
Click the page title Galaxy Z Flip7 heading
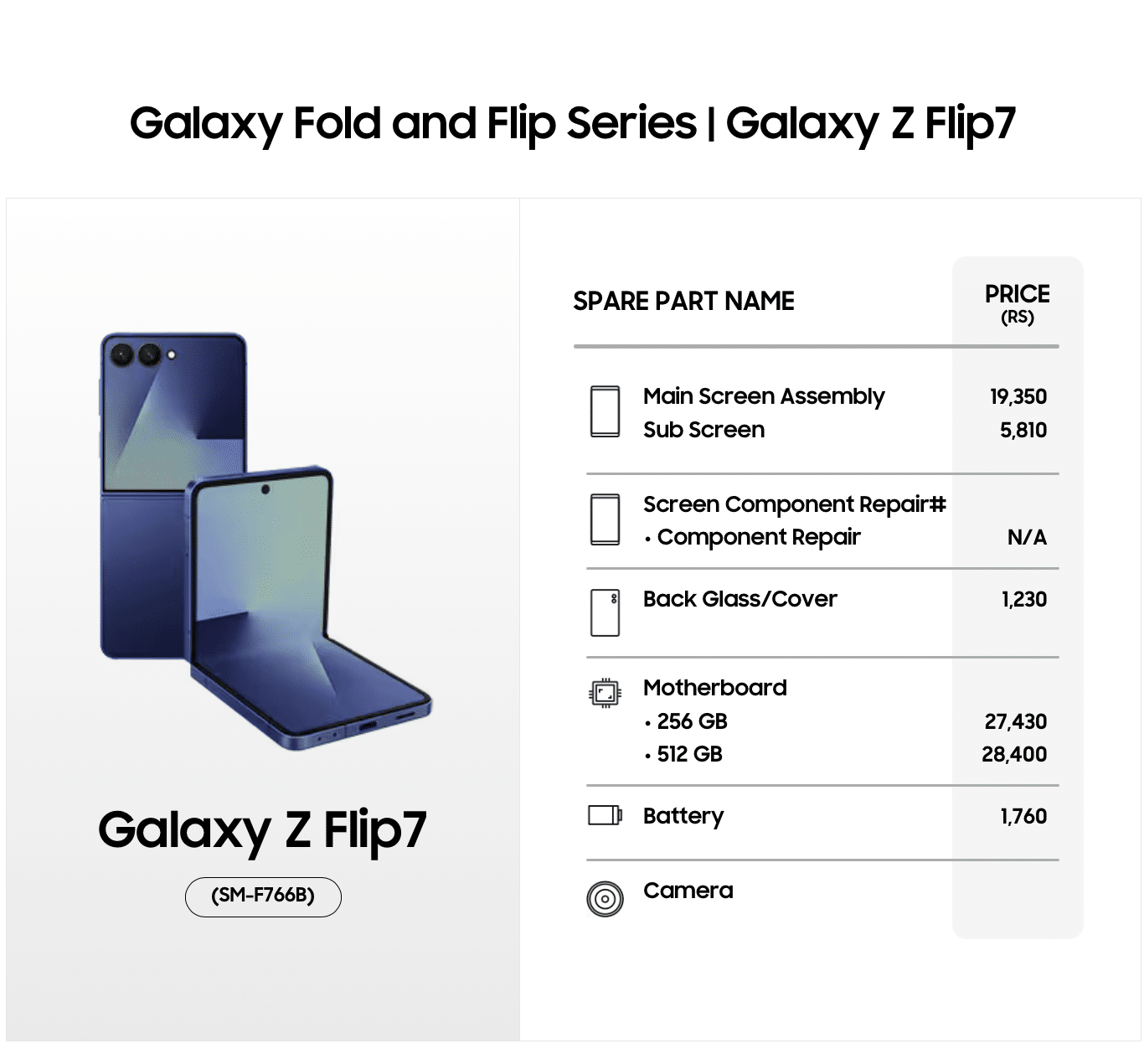pos(572,123)
